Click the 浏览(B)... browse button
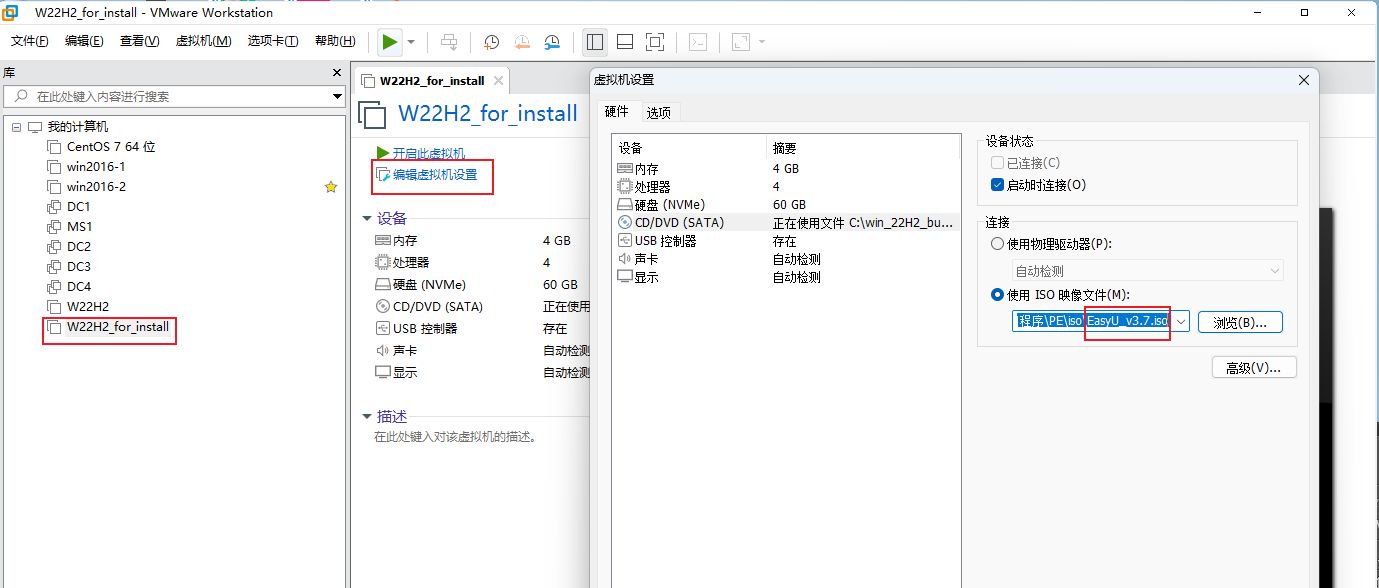The width and height of the screenshot is (1379, 588). 1239,322
